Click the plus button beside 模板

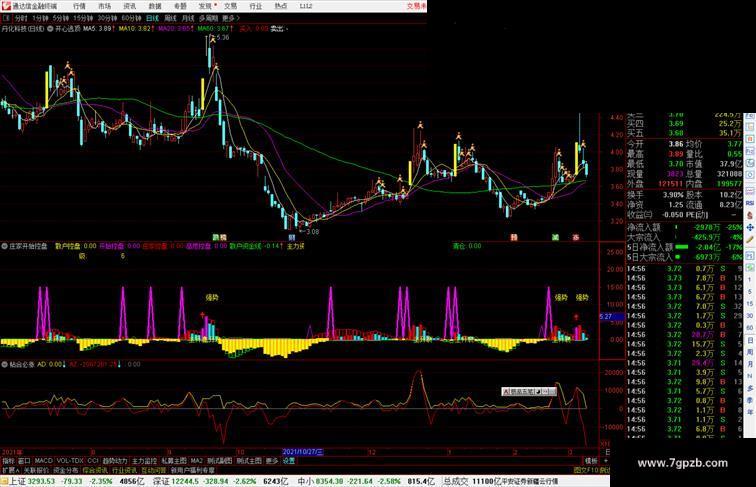[605, 461]
